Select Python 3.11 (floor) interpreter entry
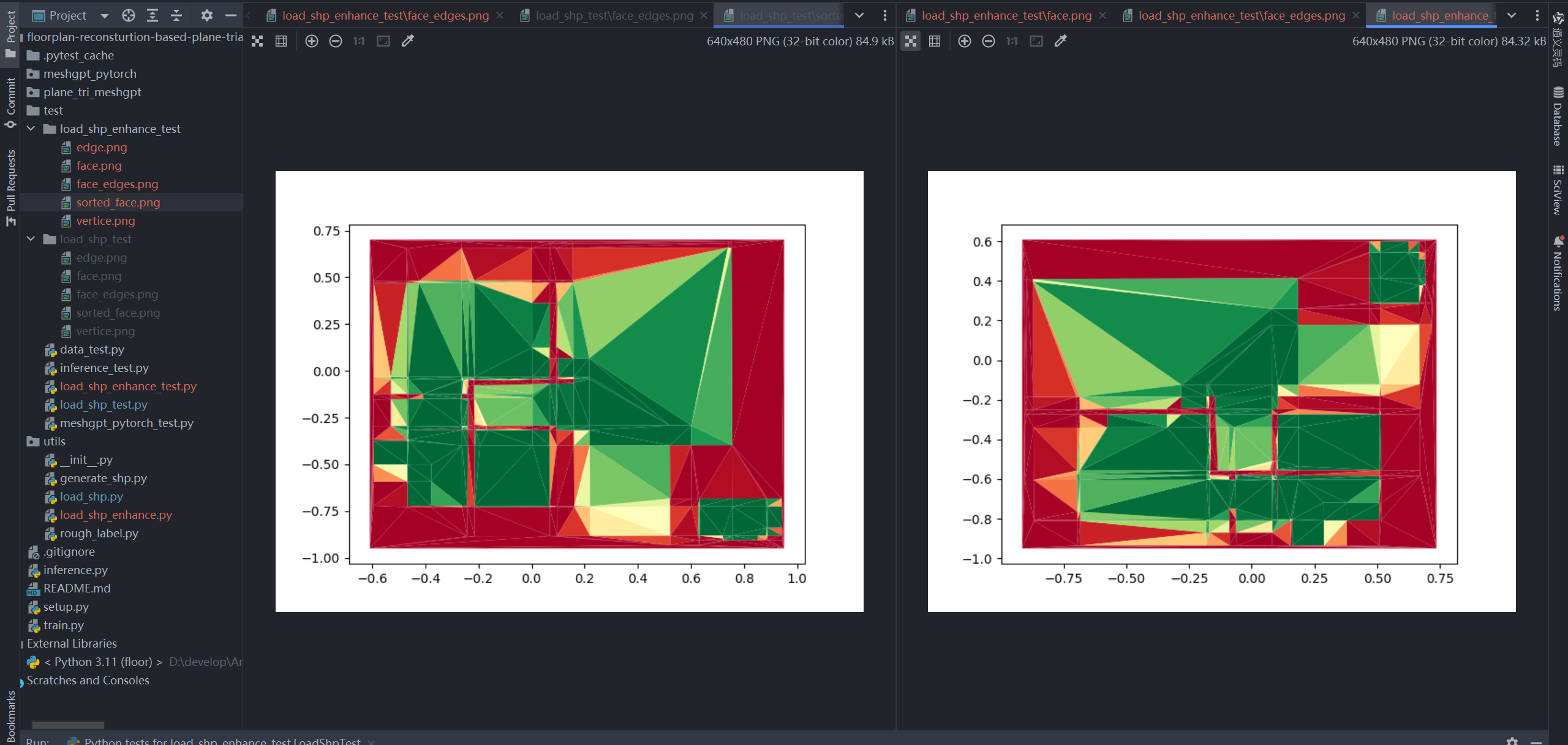Viewport: 1568px width, 745px height. (x=103, y=662)
